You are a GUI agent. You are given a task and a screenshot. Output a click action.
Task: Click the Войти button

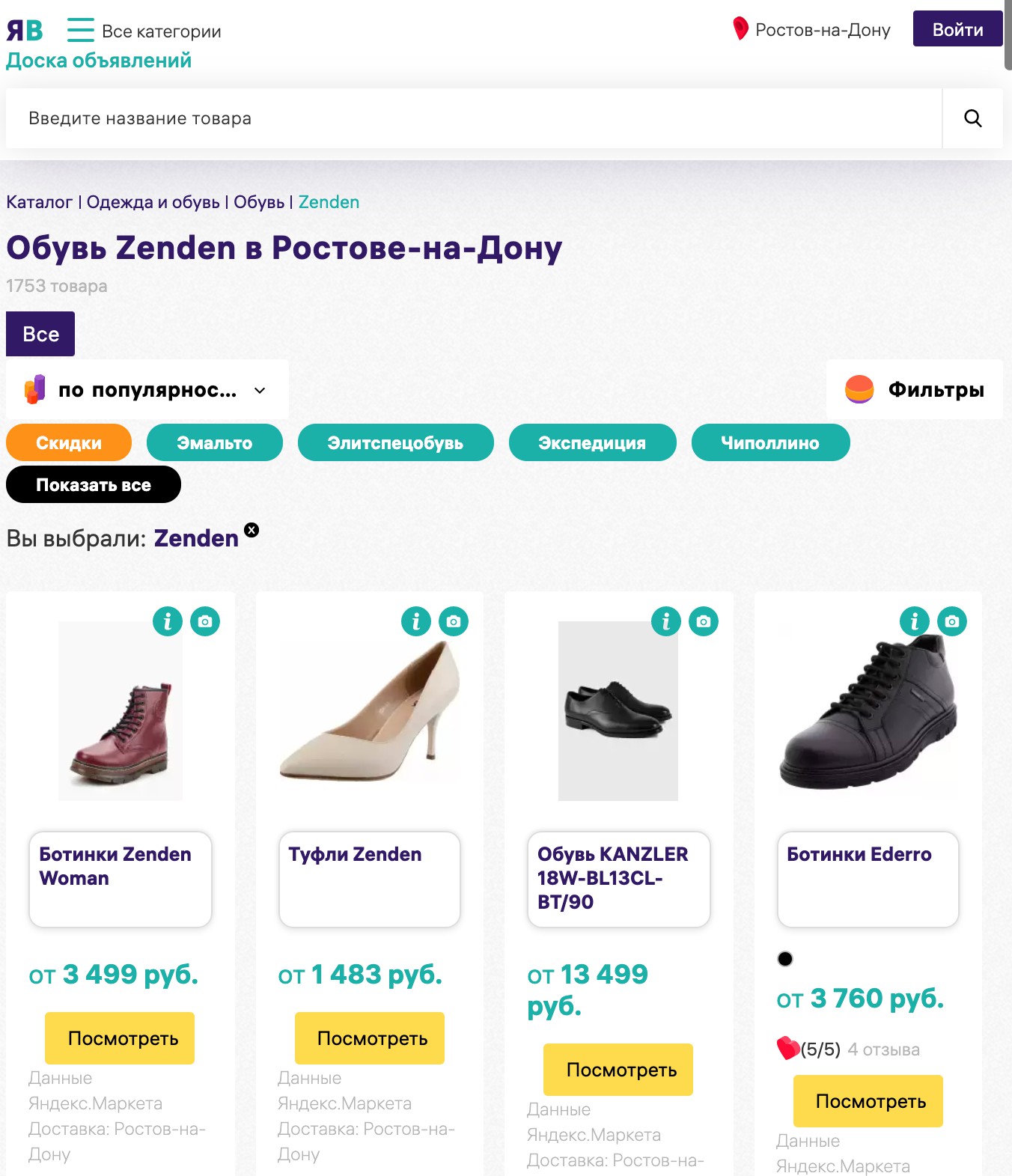[x=957, y=29]
